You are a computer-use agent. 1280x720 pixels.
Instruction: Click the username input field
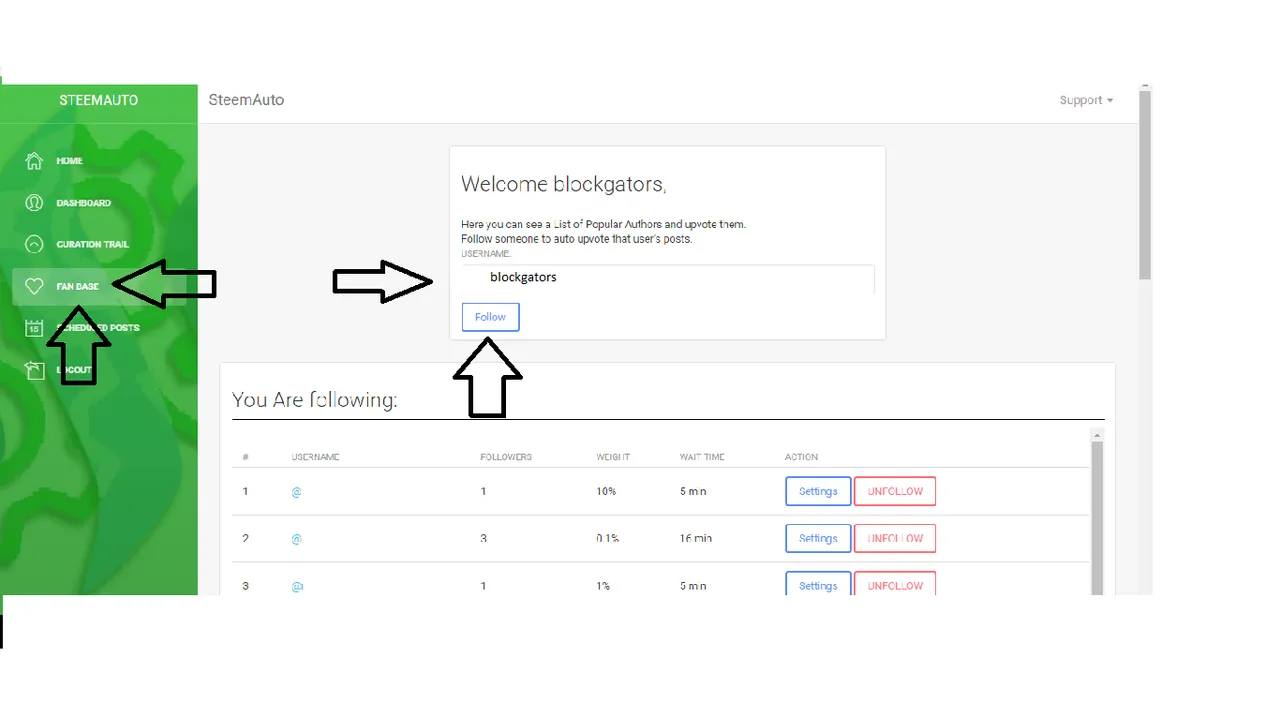668,278
